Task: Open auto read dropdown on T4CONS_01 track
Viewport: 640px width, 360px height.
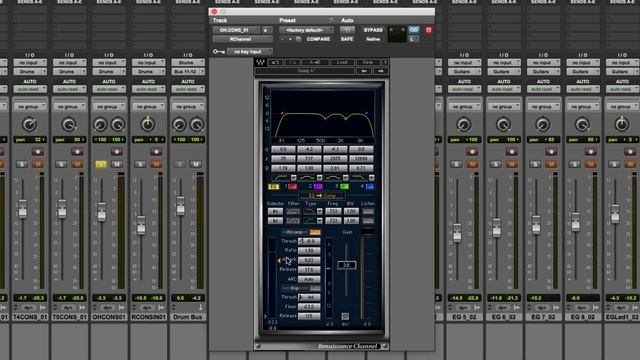Action: pyautogui.click(x=29, y=89)
